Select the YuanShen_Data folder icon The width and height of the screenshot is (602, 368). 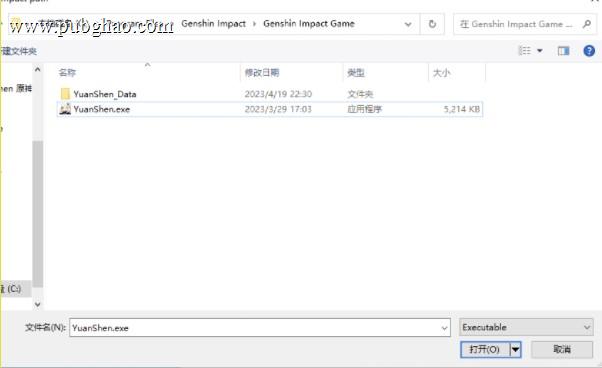pyautogui.click(x=65, y=94)
